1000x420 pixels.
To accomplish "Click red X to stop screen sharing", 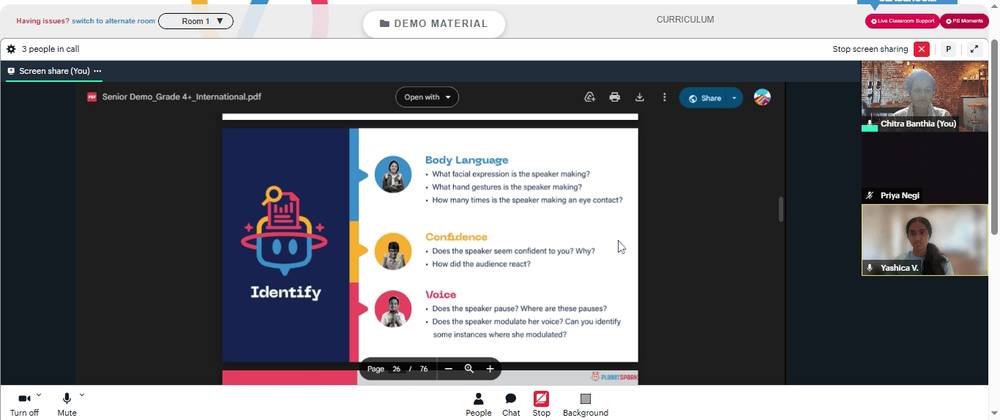I will click(921, 49).
